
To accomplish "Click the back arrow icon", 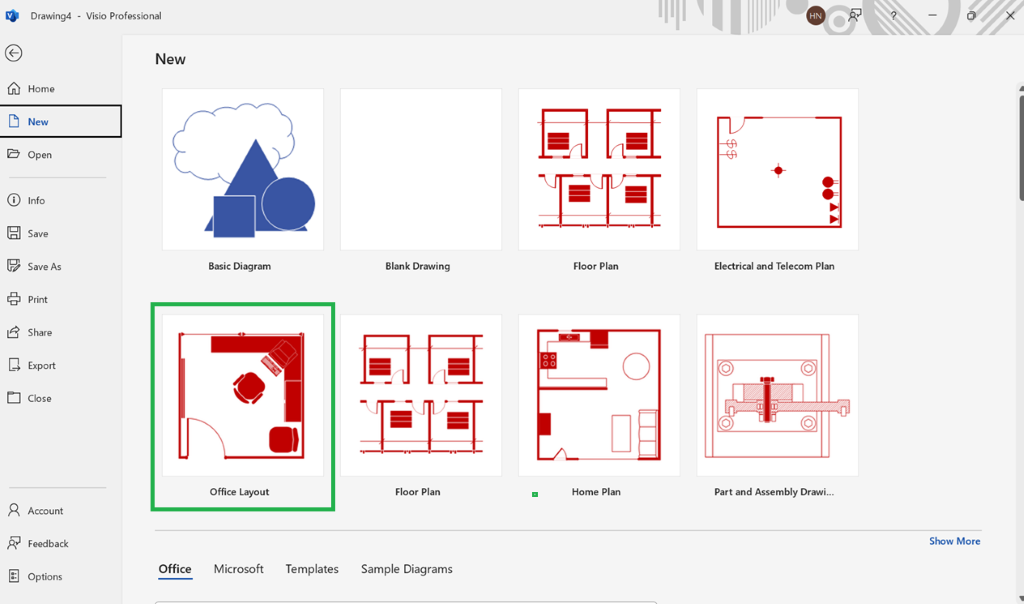I will [14, 53].
